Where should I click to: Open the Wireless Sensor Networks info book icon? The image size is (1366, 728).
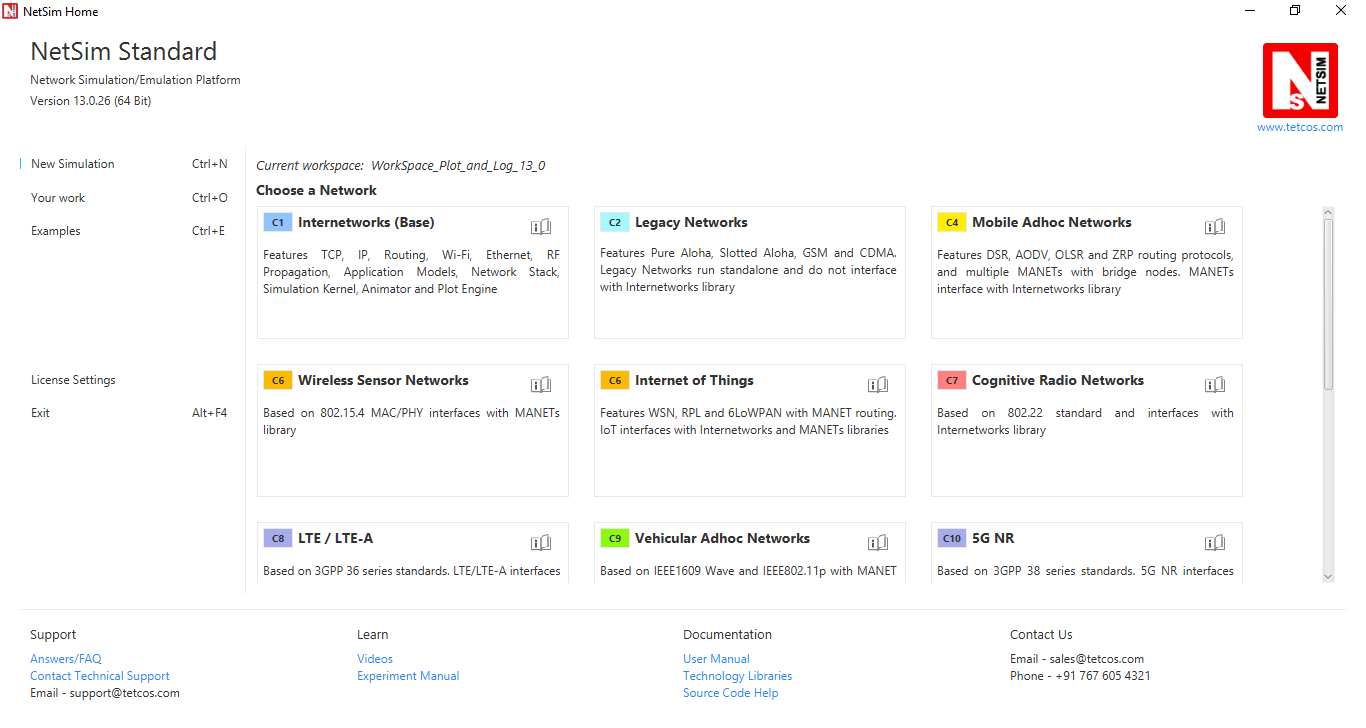click(x=541, y=385)
